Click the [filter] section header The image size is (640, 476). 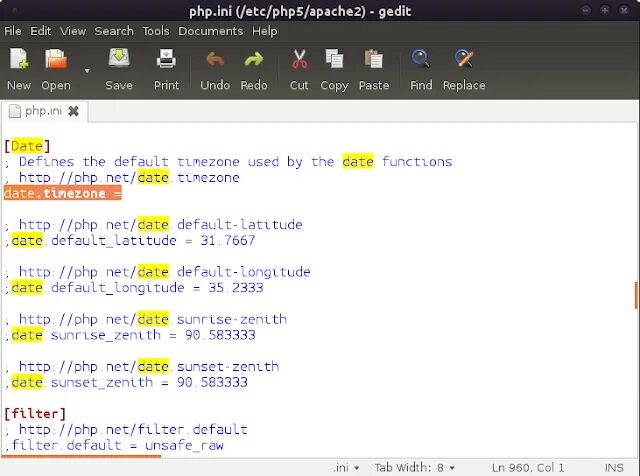coord(35,414)
